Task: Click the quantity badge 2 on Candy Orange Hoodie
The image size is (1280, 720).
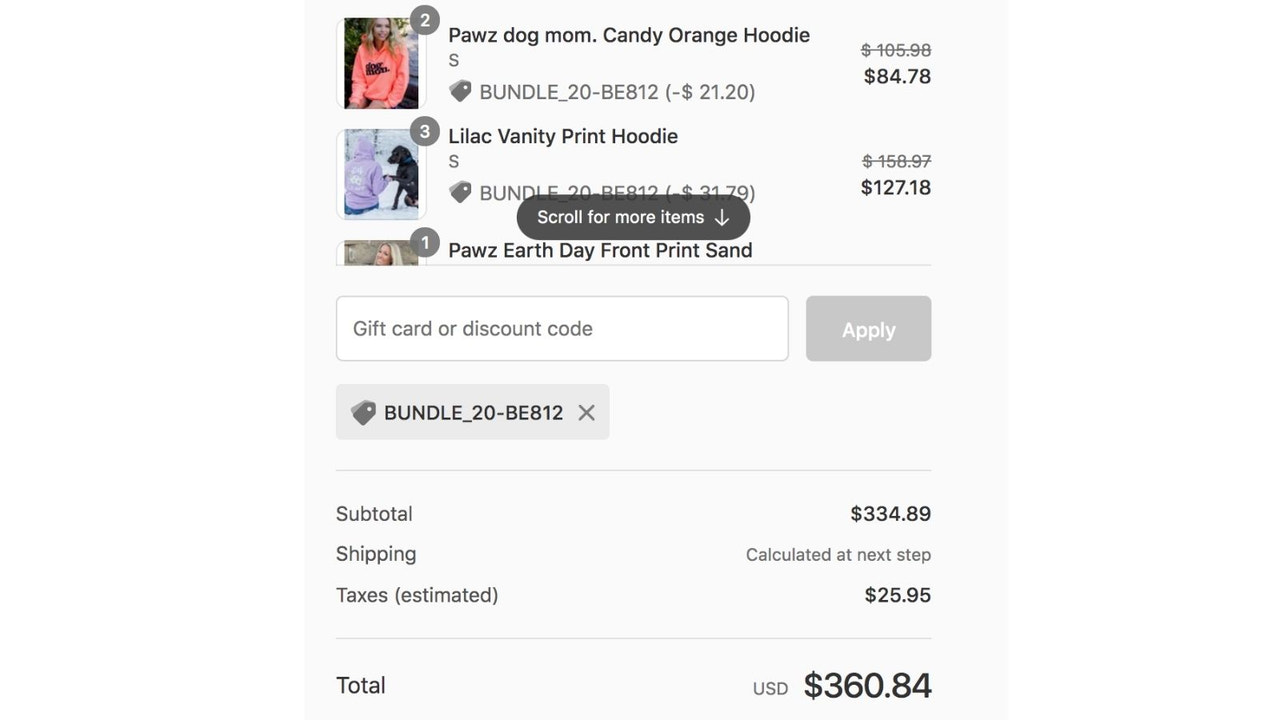Action: 425,19
